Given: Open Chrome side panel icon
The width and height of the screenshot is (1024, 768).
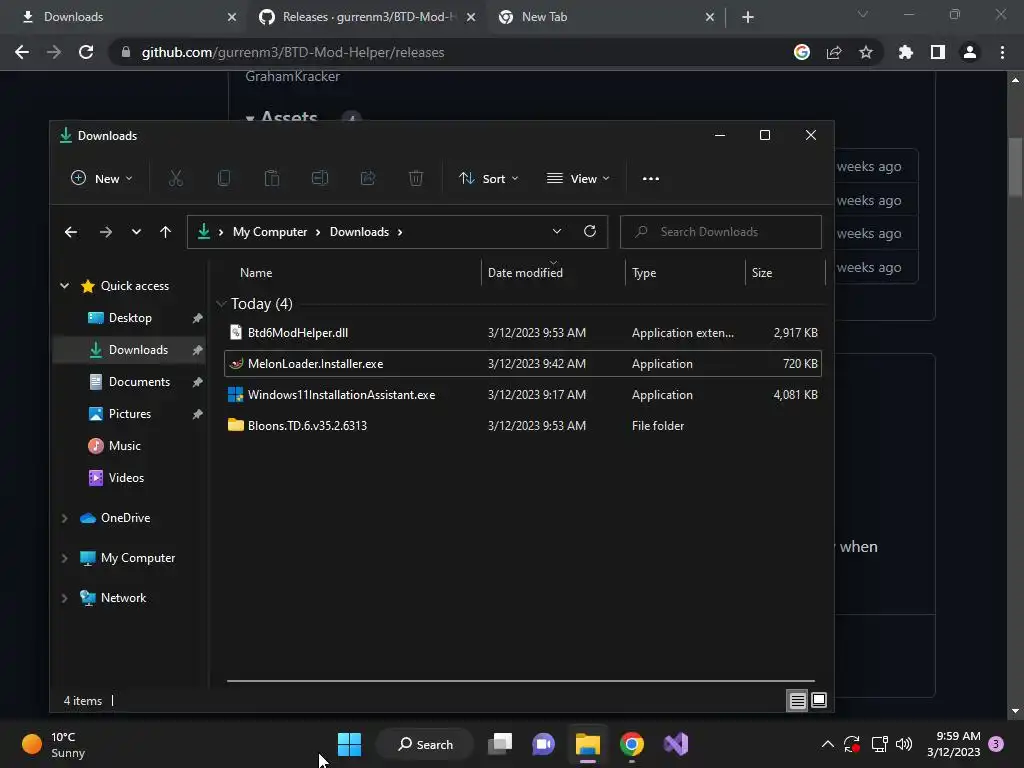Looking at the screenshot, I should [938, 52].
